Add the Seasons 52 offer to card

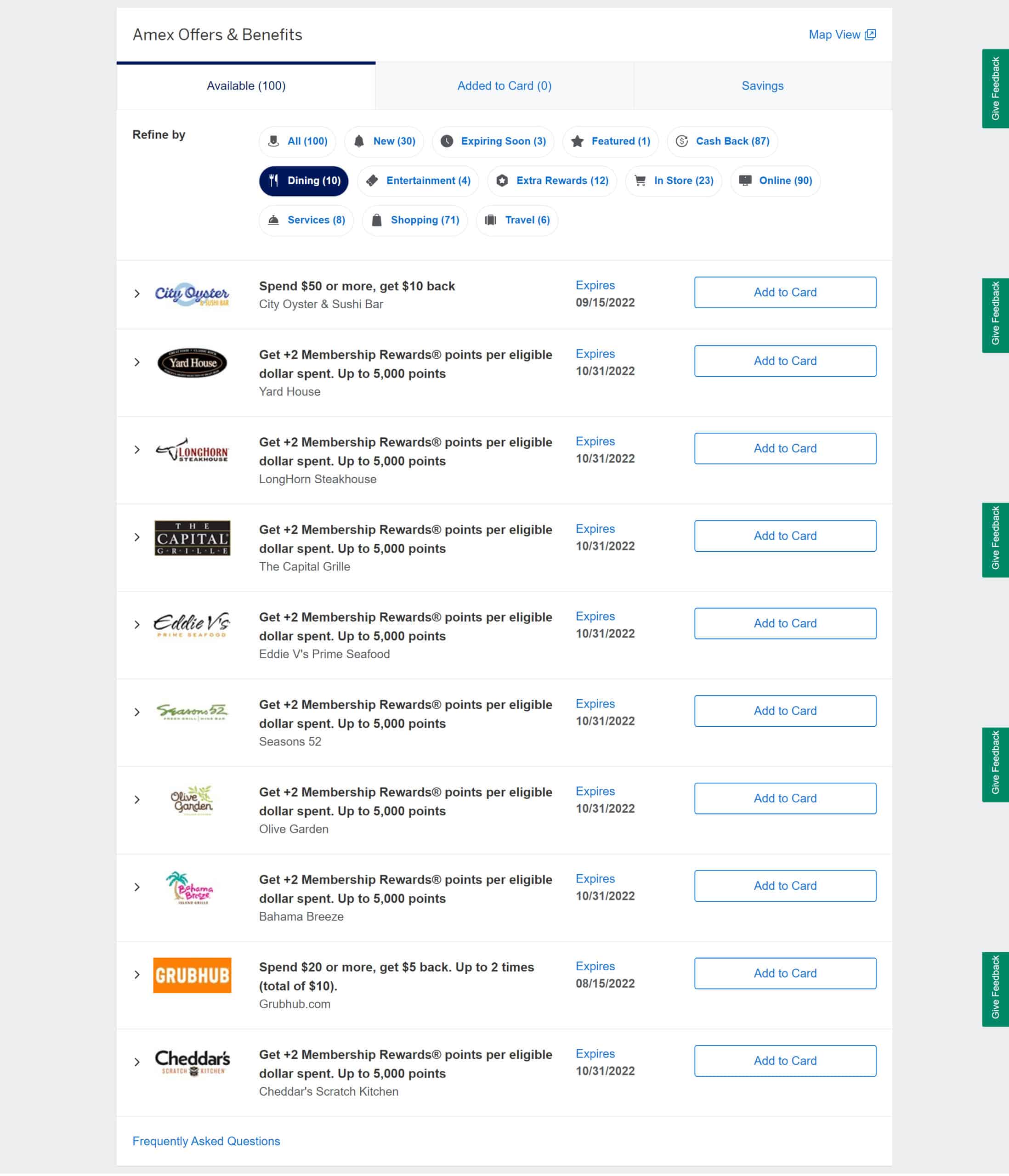(785, 711)
